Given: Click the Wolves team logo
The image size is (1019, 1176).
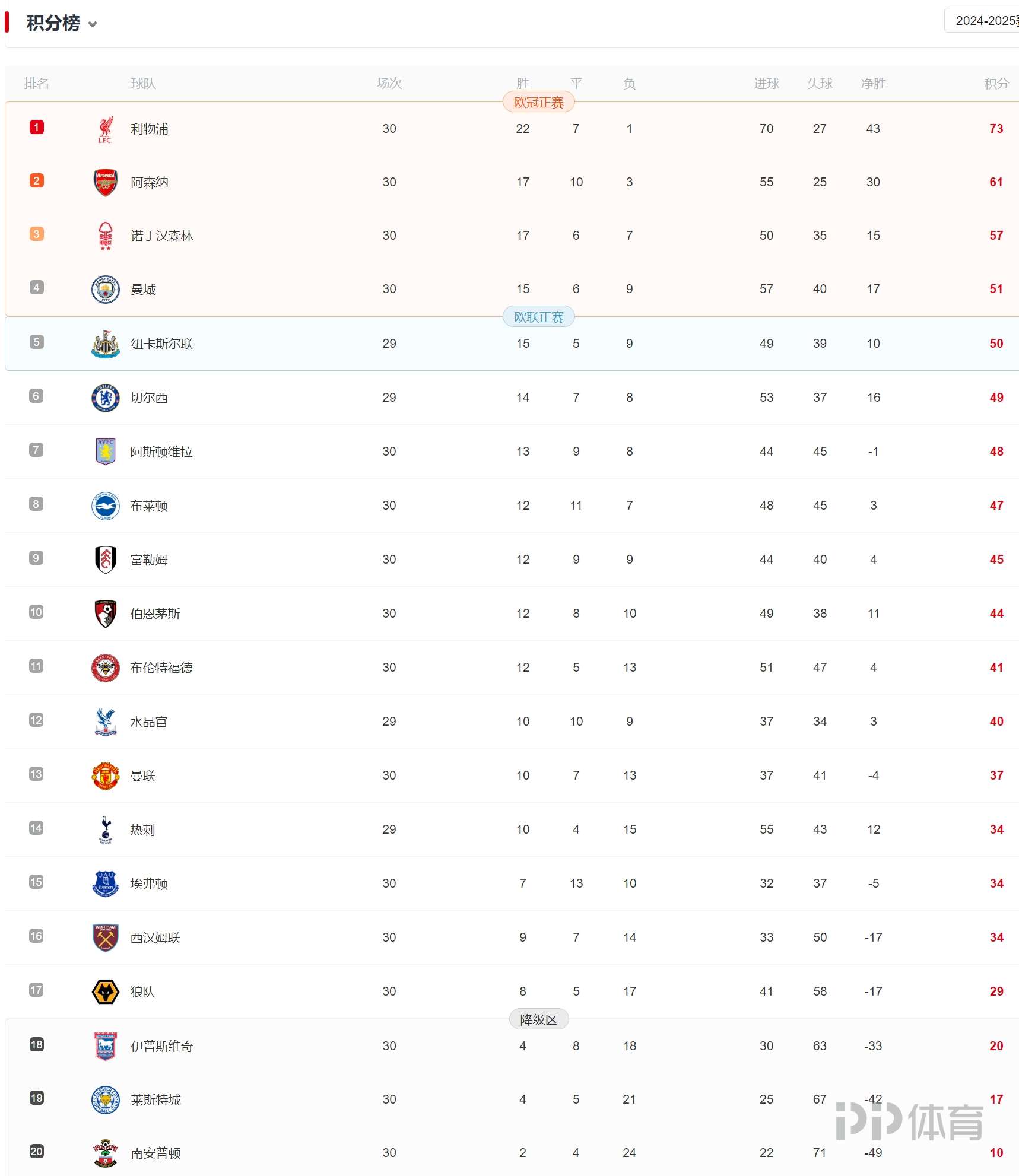Looking at the screenshot, I should (x=105, y=991).
